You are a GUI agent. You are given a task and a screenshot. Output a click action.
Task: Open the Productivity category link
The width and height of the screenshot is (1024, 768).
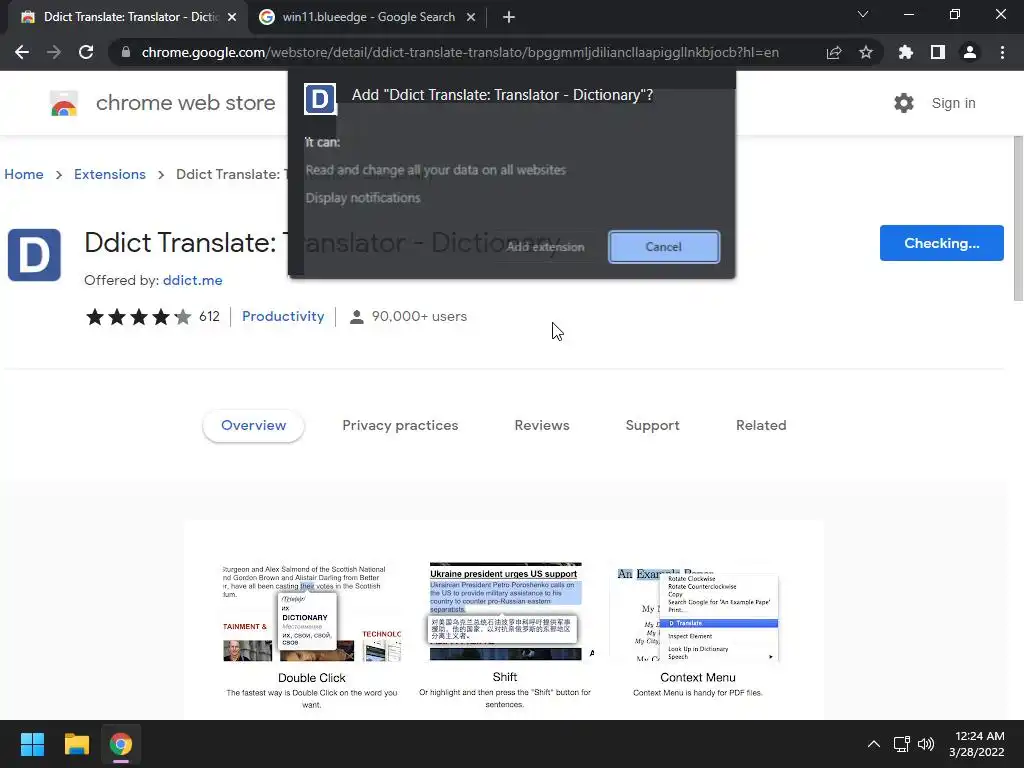pyautogui.click(x=283, y=316)
